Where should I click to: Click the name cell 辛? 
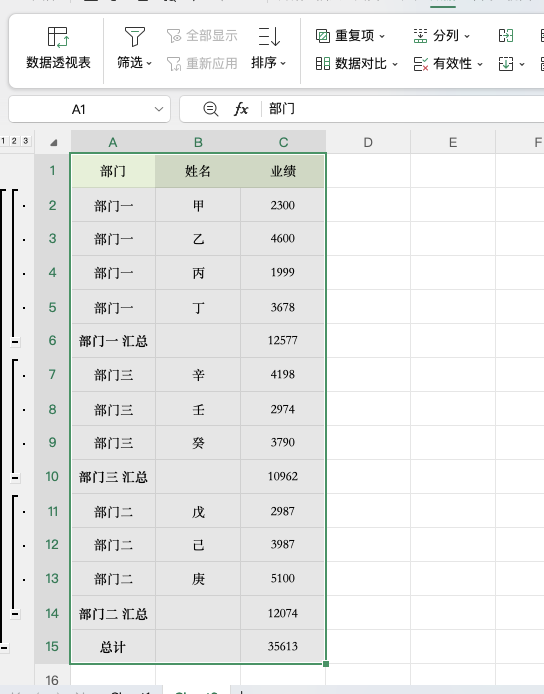[198, 375]
